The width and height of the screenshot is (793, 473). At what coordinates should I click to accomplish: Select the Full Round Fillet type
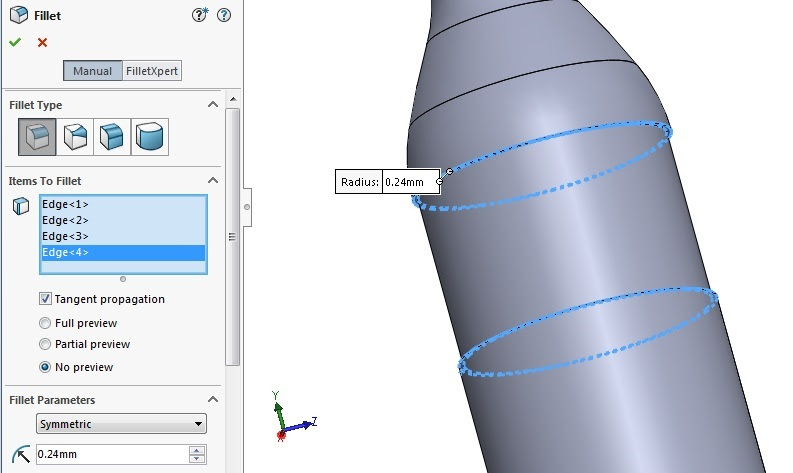150,137
